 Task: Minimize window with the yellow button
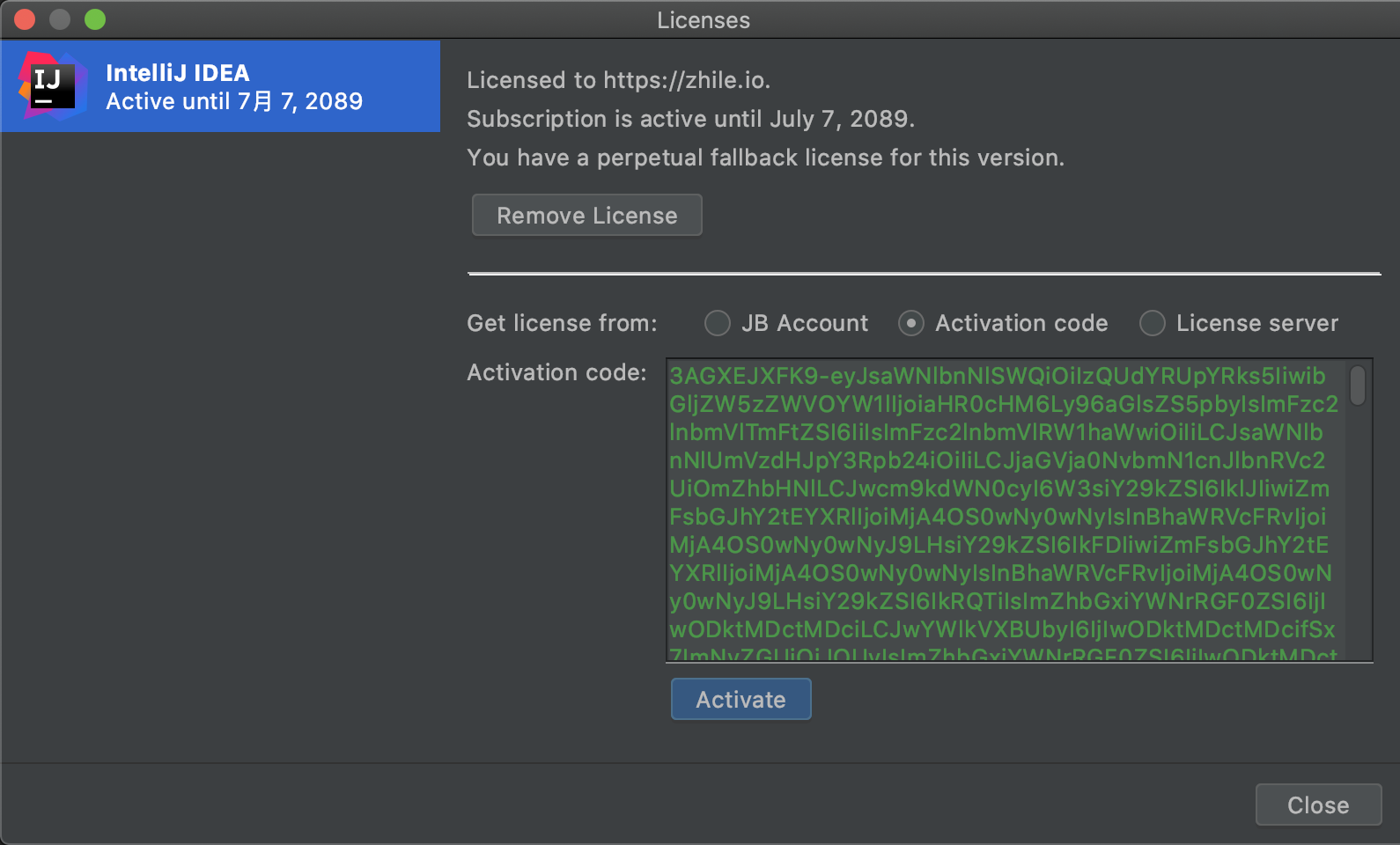(60, 19)
